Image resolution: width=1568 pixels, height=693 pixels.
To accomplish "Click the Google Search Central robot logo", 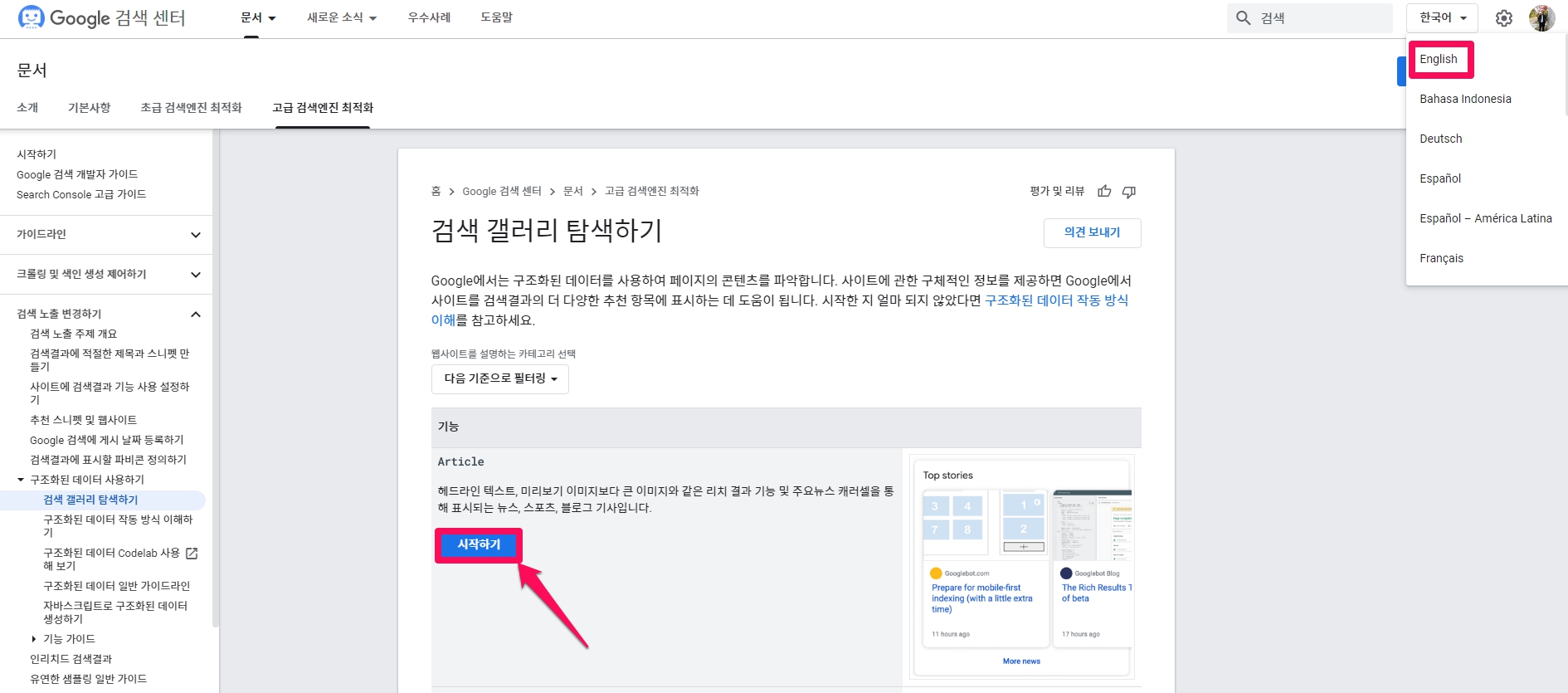I will [31, 17].
